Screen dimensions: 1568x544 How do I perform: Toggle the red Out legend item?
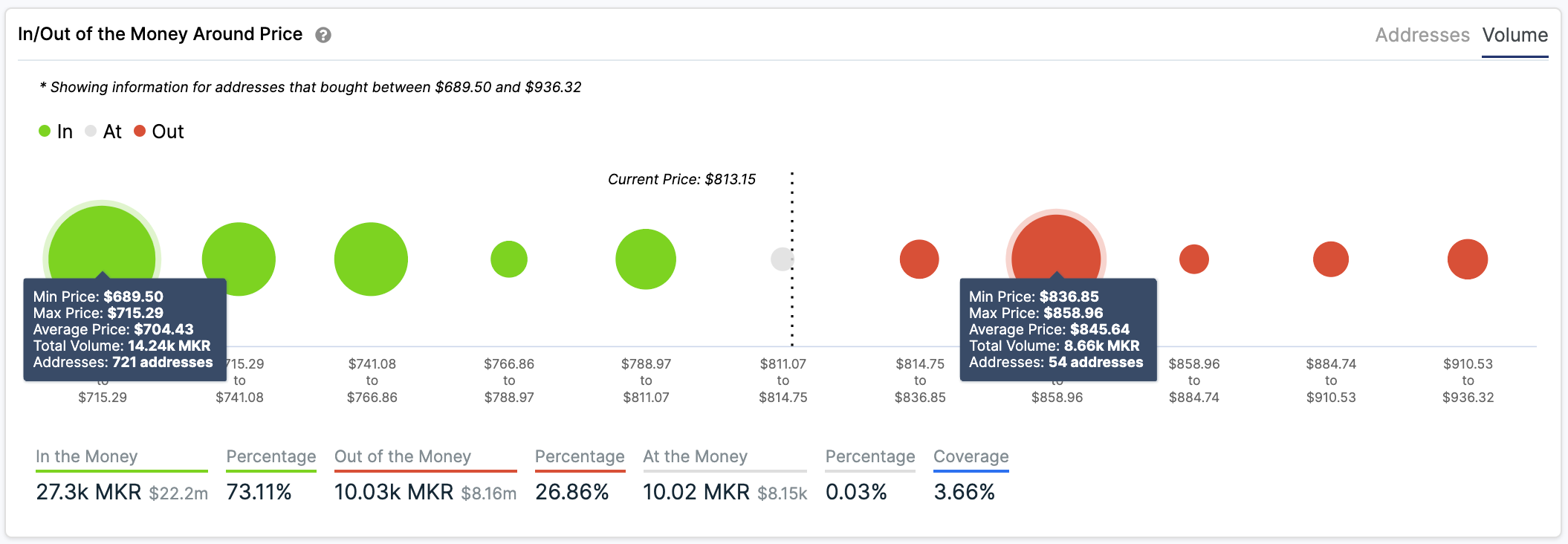[158, 132]
